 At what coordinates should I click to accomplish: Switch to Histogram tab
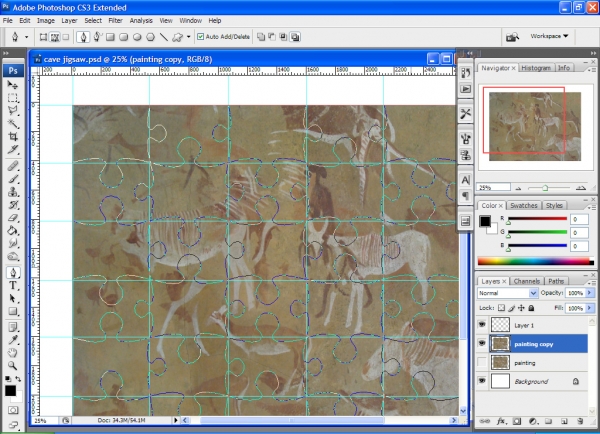pos(536,68)
